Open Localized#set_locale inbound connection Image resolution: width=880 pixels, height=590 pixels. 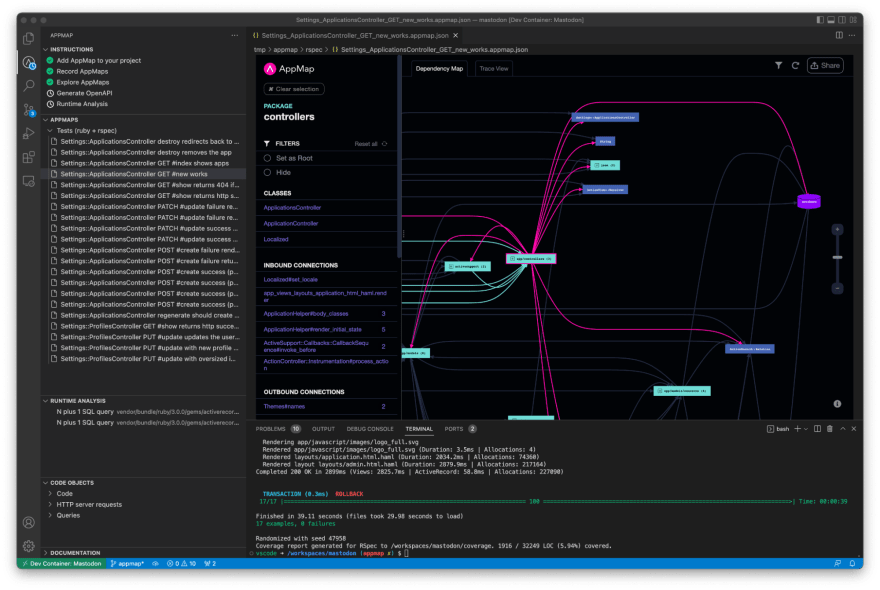pos(291,280)
